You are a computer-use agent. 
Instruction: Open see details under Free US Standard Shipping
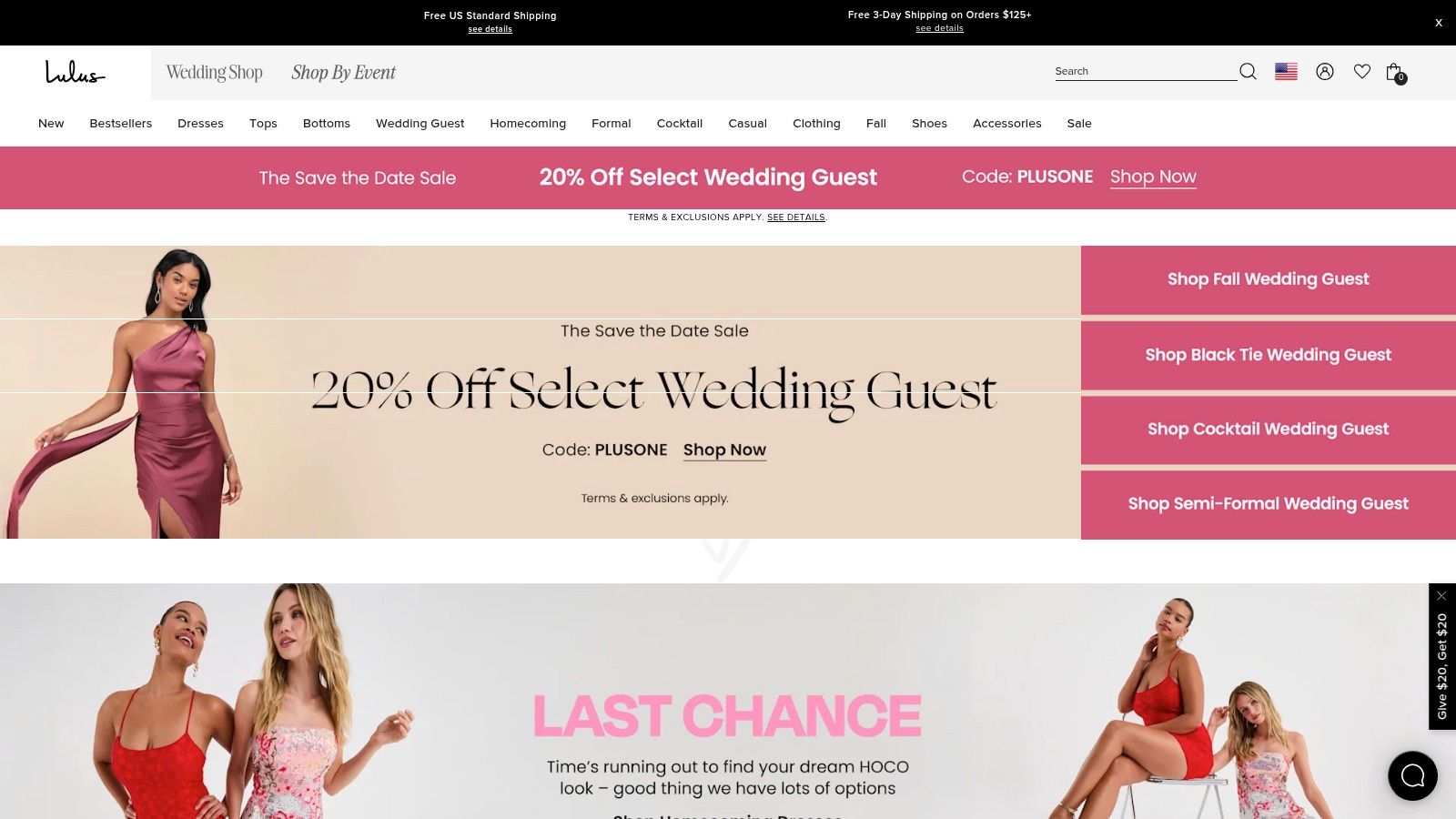(490, 29)
